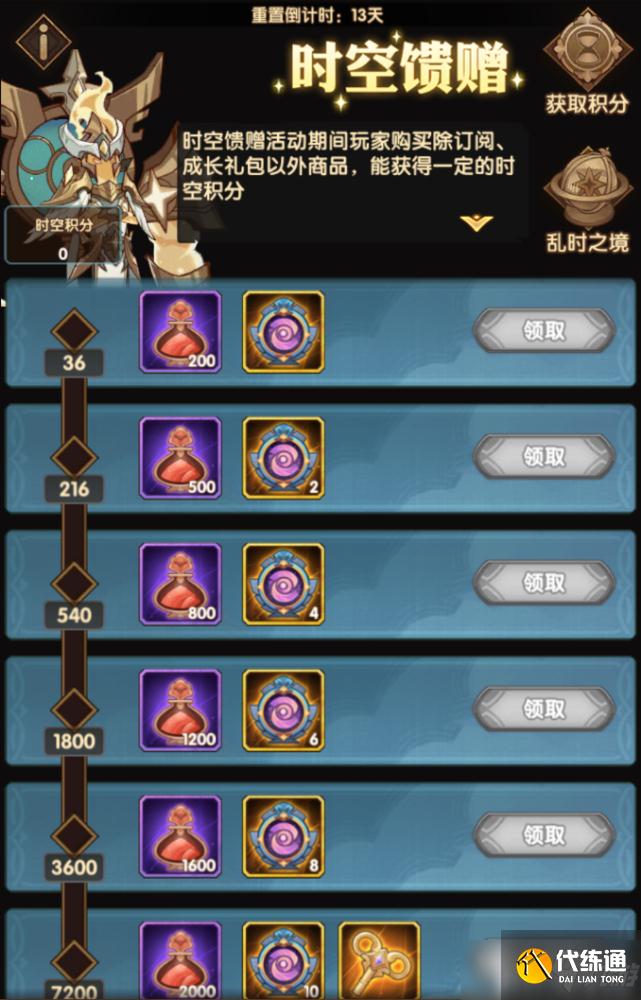Image resolution: width=641 pixels, height=1000 pixels.
Task: Tap the 时空积分 points counter box
Action: pyautogui.click(x=63, y=235)
